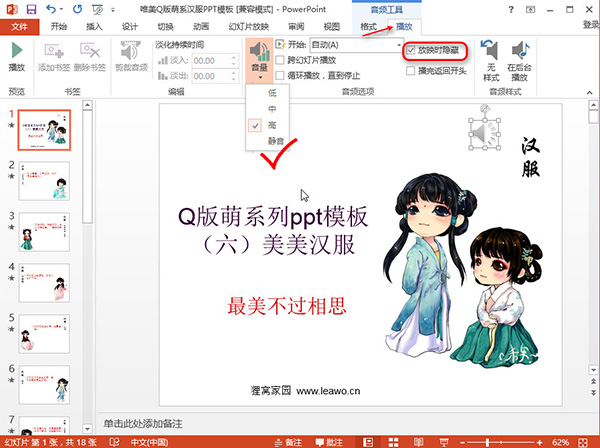Screen dimensions: 600x448
Task: Click the zoom out minus button
Action: tap(463, 443)
